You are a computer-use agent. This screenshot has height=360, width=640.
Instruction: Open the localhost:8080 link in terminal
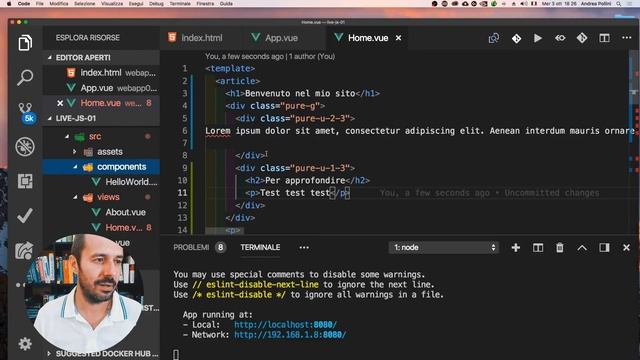click(285, 325)
